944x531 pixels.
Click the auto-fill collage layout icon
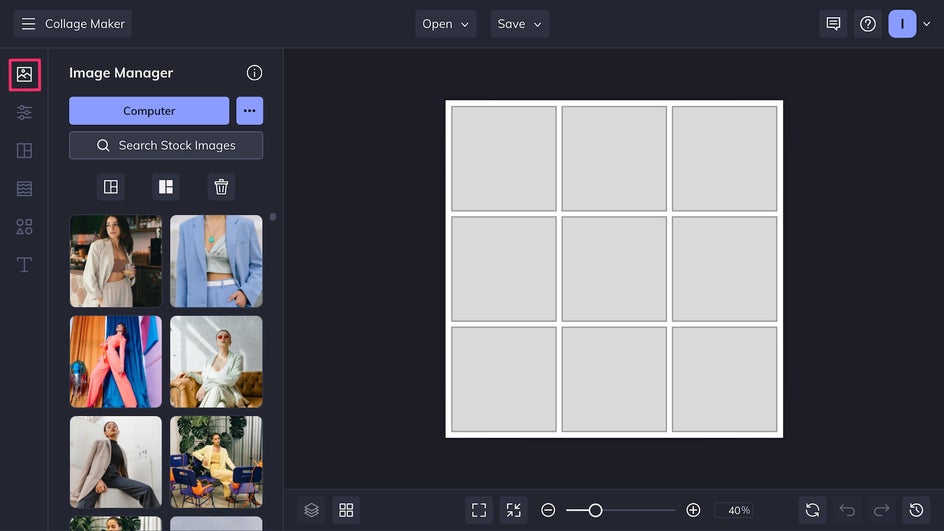pyautogui.click(x=111, y=187)
